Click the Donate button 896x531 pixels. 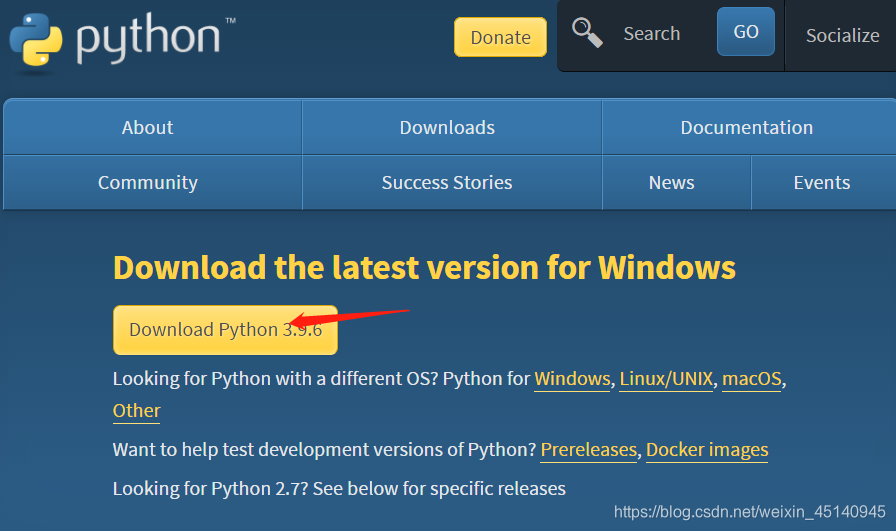(x=501, y=37)
